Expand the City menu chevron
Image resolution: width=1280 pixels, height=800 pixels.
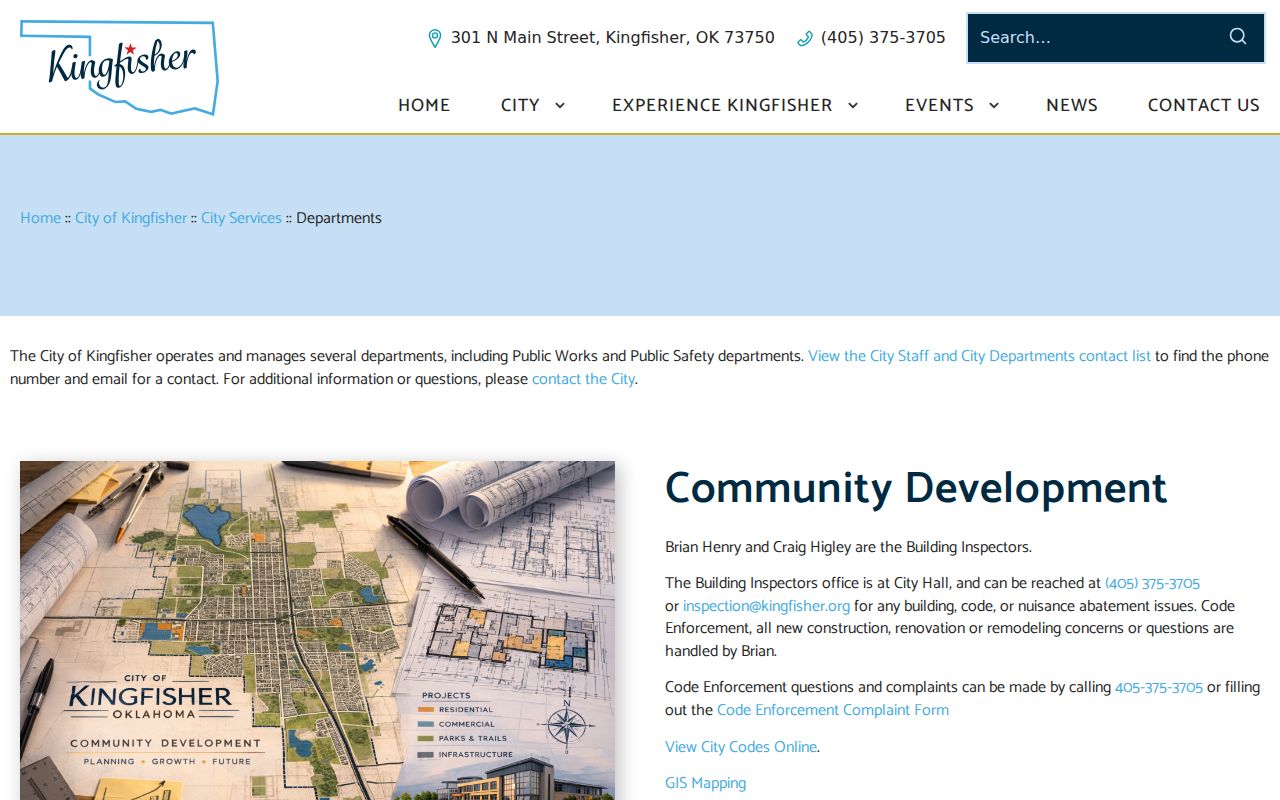click(560, 105)
